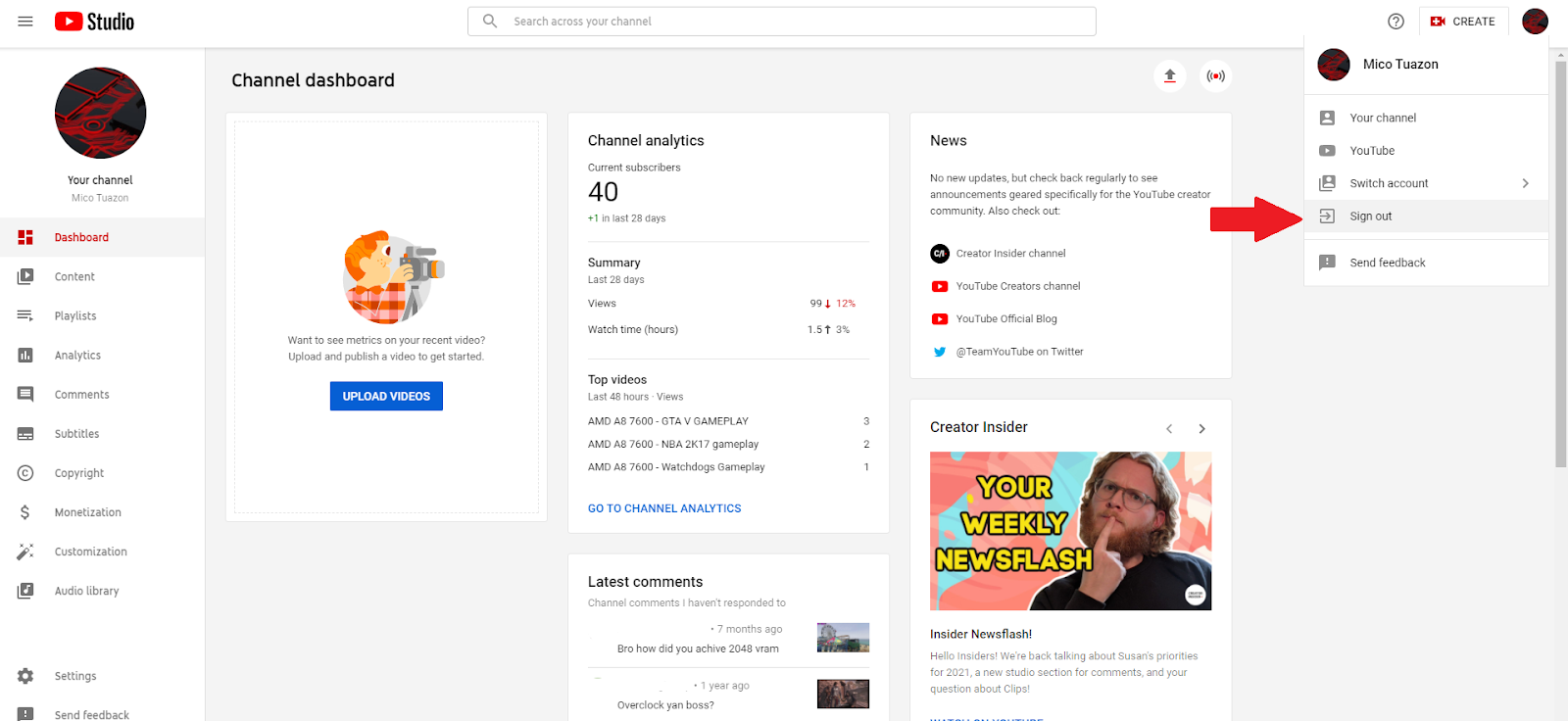Viewport: 1568px width, 721px height.
Task: Expand the Switch account submenu arrow
Action: pyautogui.click(x=1525, y=183)
